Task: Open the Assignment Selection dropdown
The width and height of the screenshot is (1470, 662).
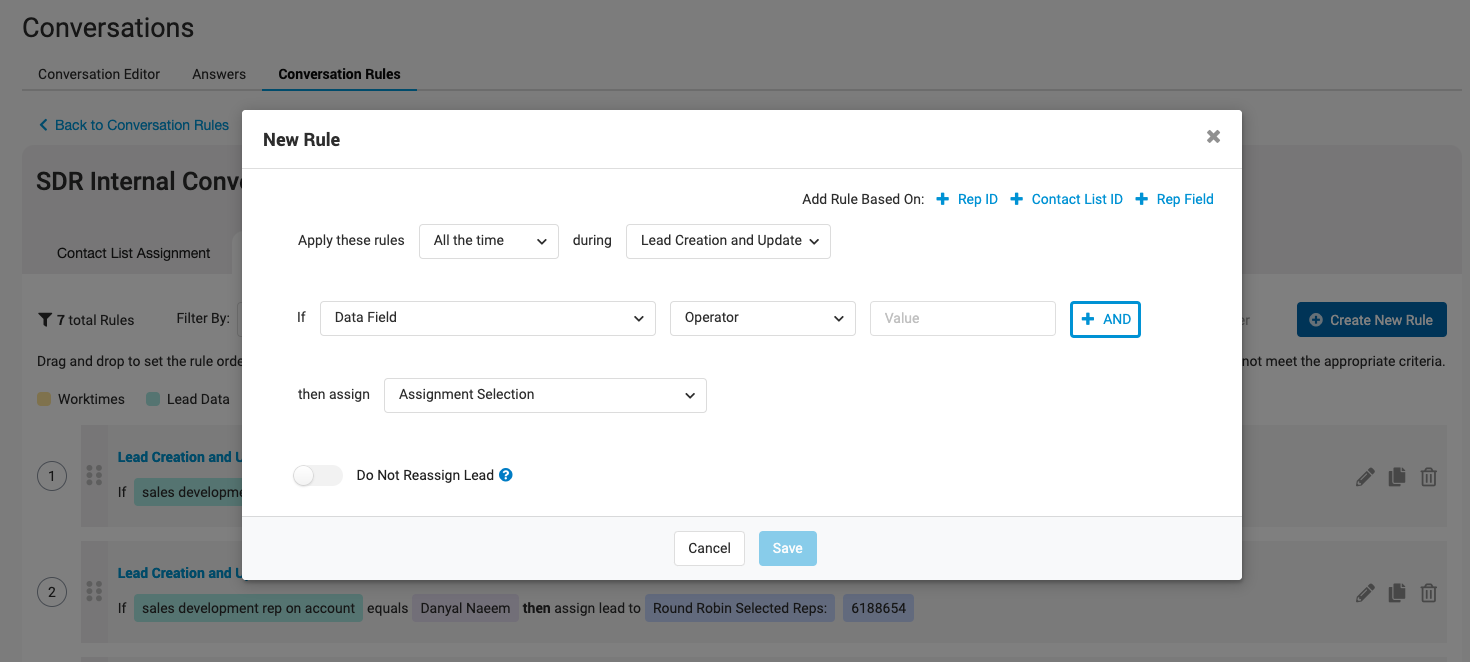Action: point(545,395)
